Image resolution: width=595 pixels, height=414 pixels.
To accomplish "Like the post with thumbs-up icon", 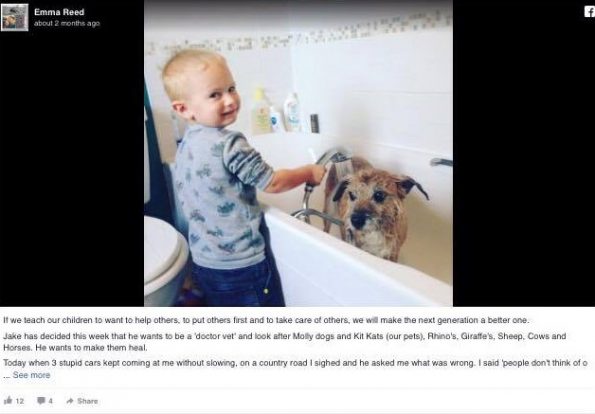I will 8,400.
